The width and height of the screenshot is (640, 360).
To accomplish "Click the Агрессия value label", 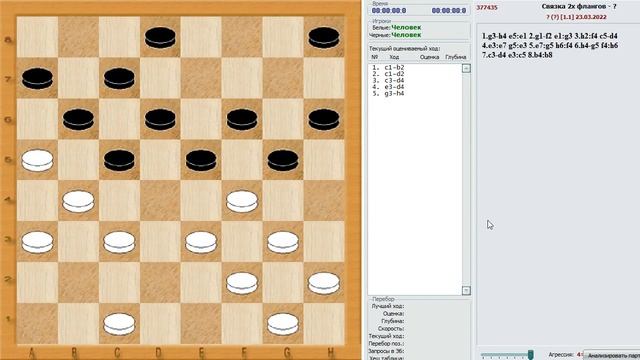I will pyautogui.click(x=561, y=355).
